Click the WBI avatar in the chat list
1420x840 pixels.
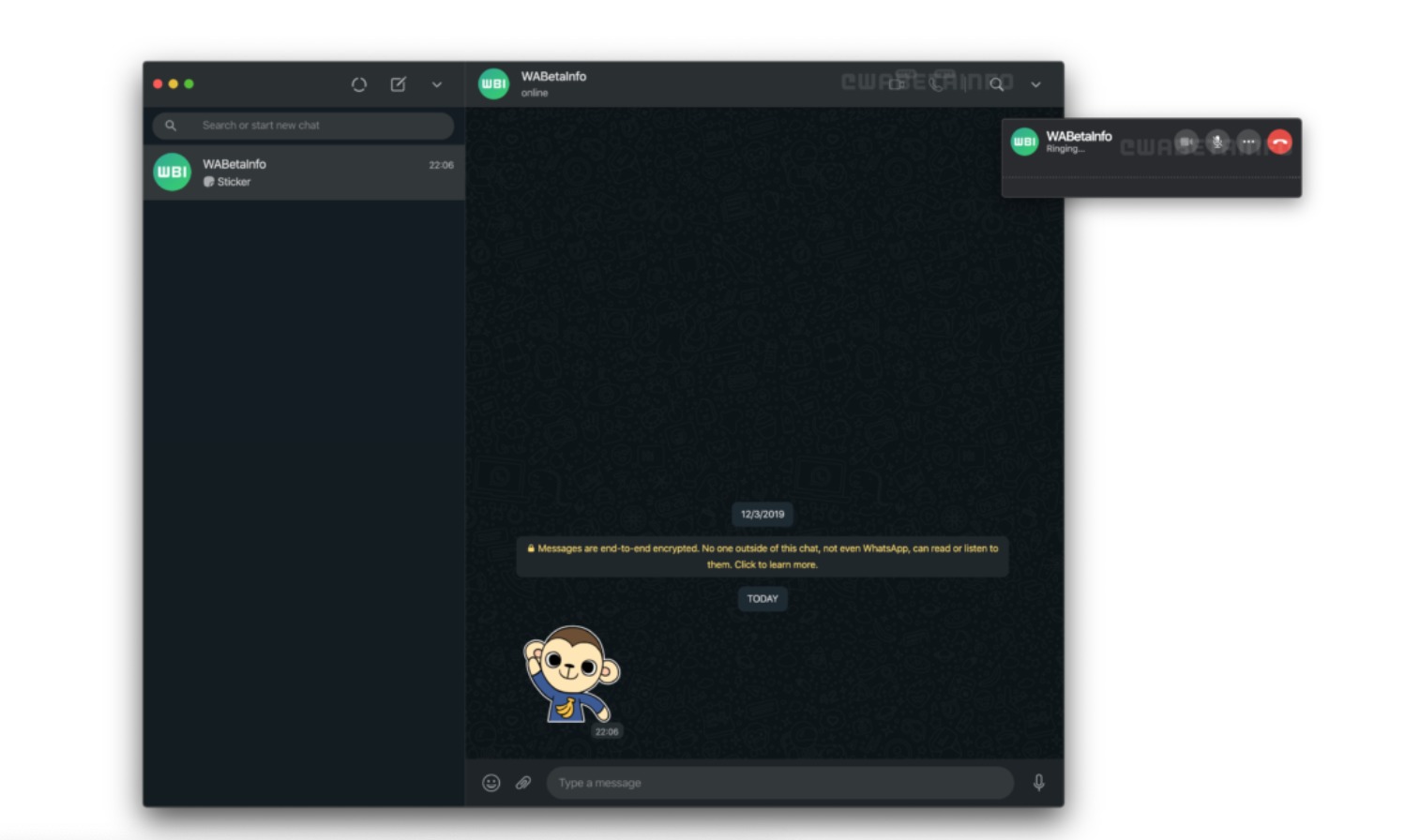pyautogui.click(x=172, y=172)
